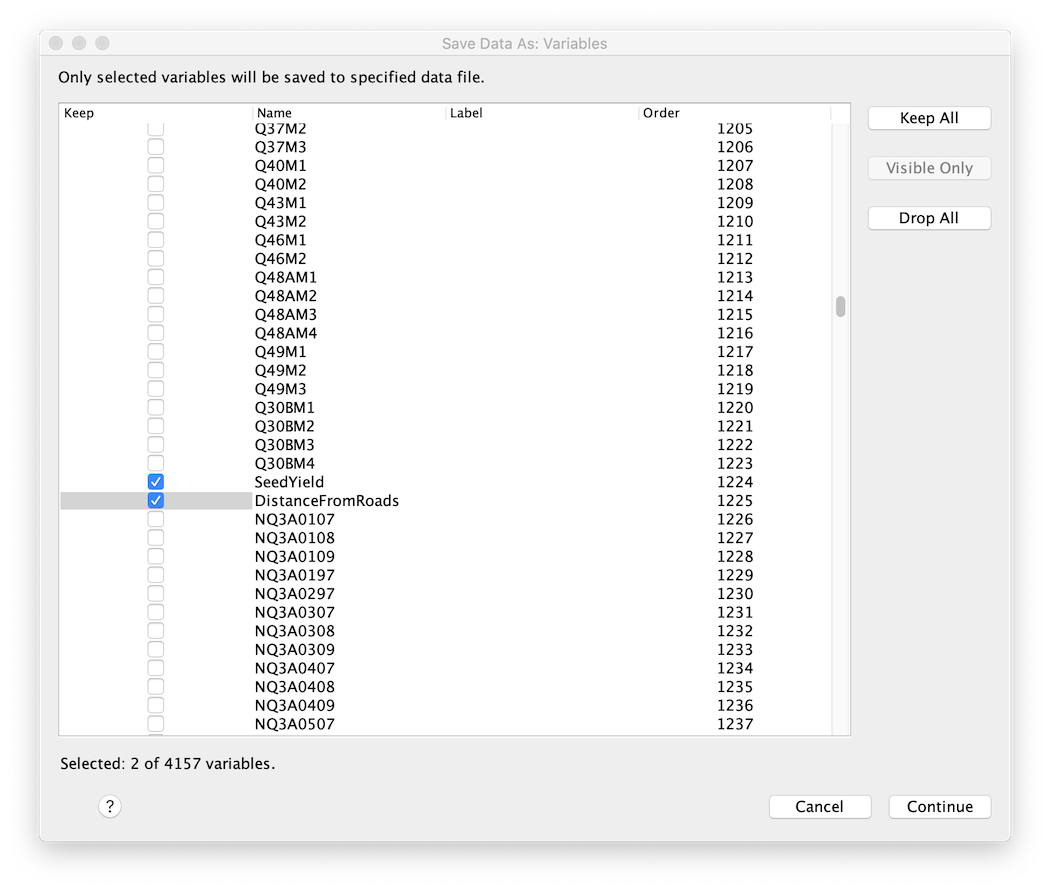Screen dimensions: 1050x890
Task: Cancel the Save Data As dialog
Action: point(820,806)
